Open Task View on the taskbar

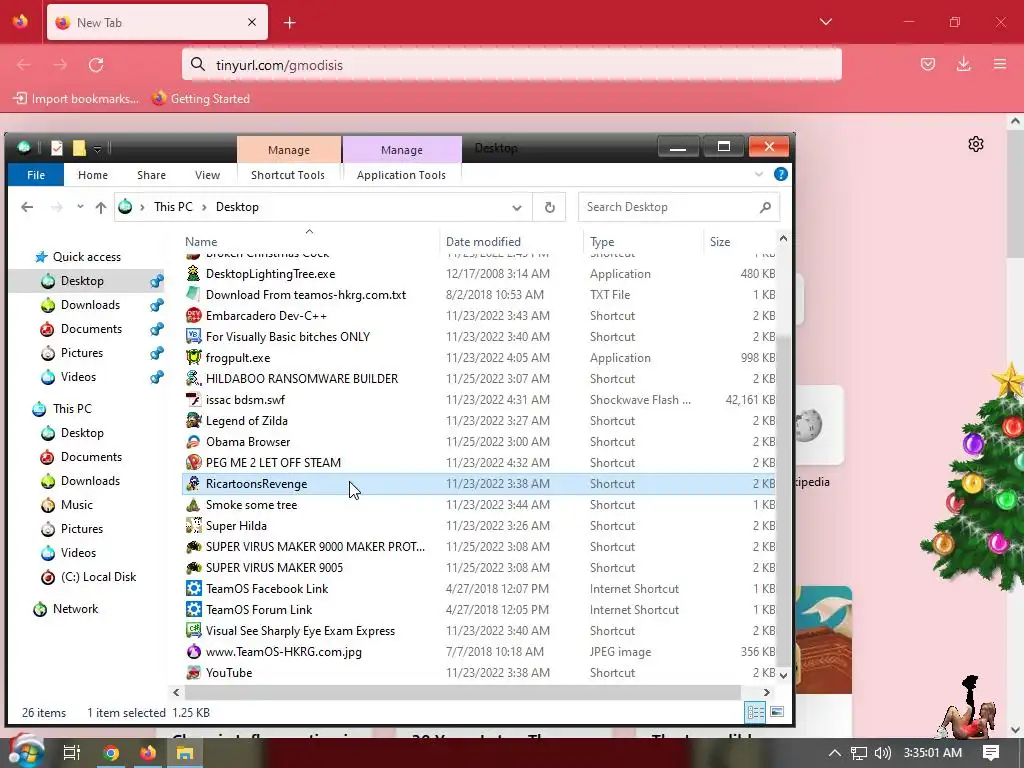(x=71, y=753)
